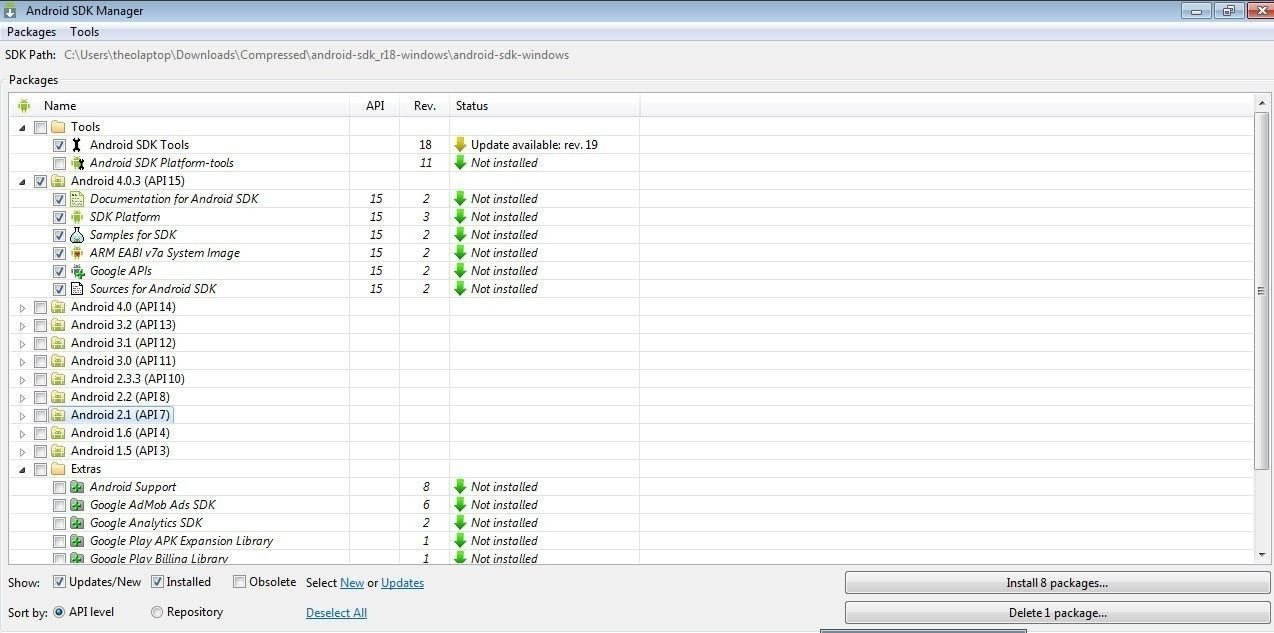Viewport: 1274px width, 633px height.
Task: Uncheck the Android 4.0.3 (API 15) group checkbox
Action: (40, 181)
